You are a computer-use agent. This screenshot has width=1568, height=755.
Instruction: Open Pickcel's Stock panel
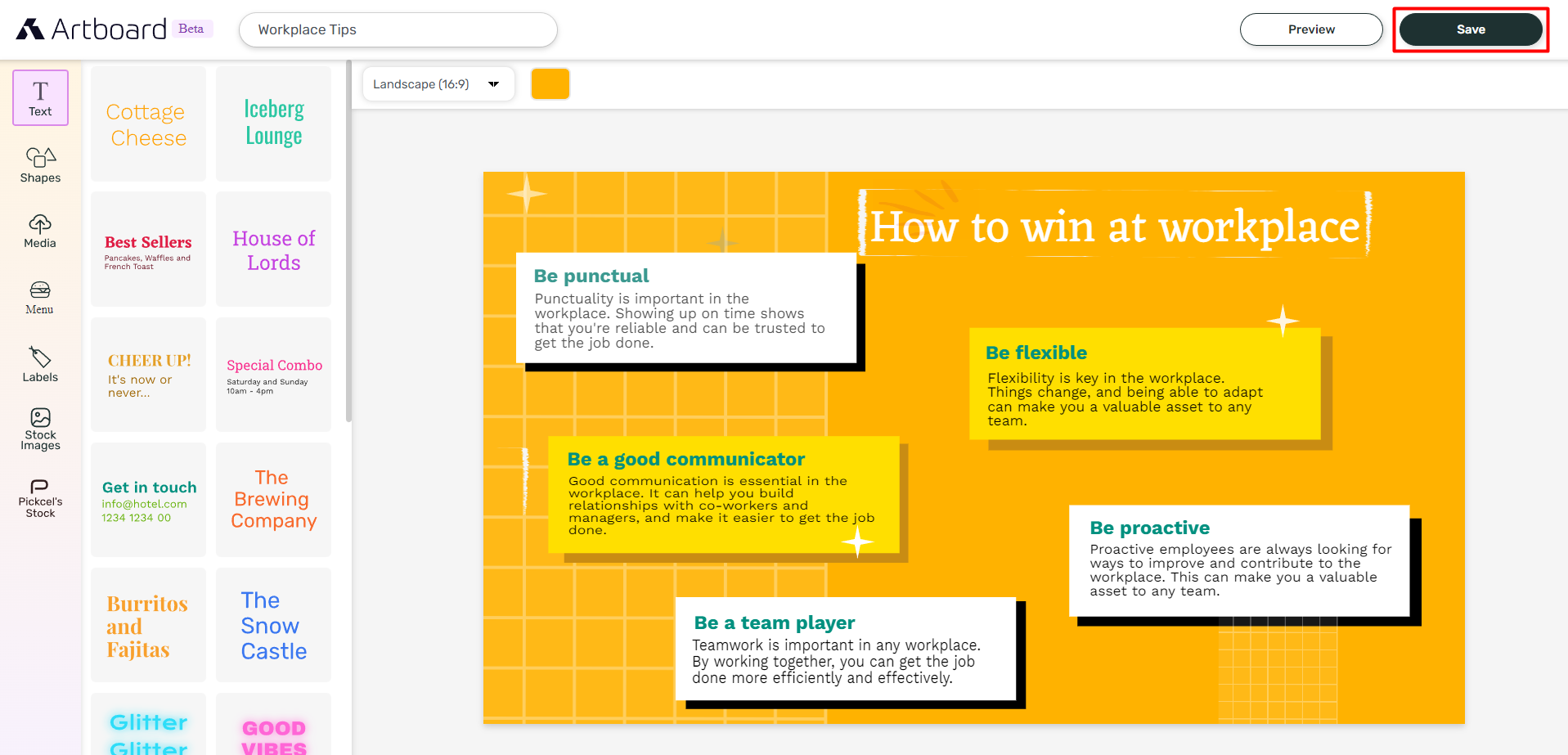[40, 498]
